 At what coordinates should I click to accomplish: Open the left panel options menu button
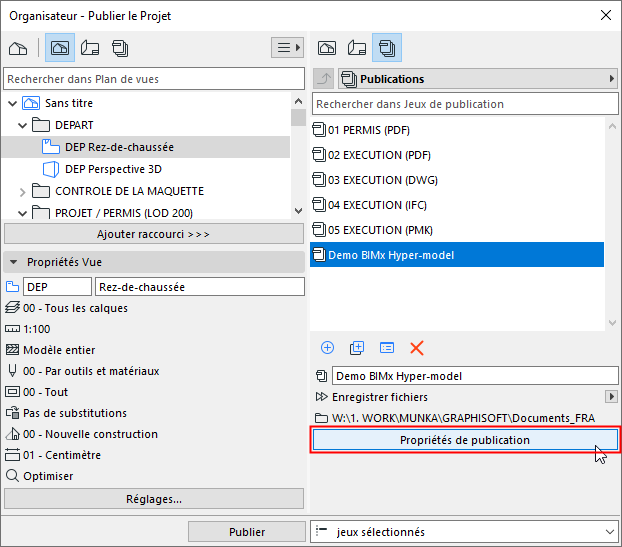288,48
